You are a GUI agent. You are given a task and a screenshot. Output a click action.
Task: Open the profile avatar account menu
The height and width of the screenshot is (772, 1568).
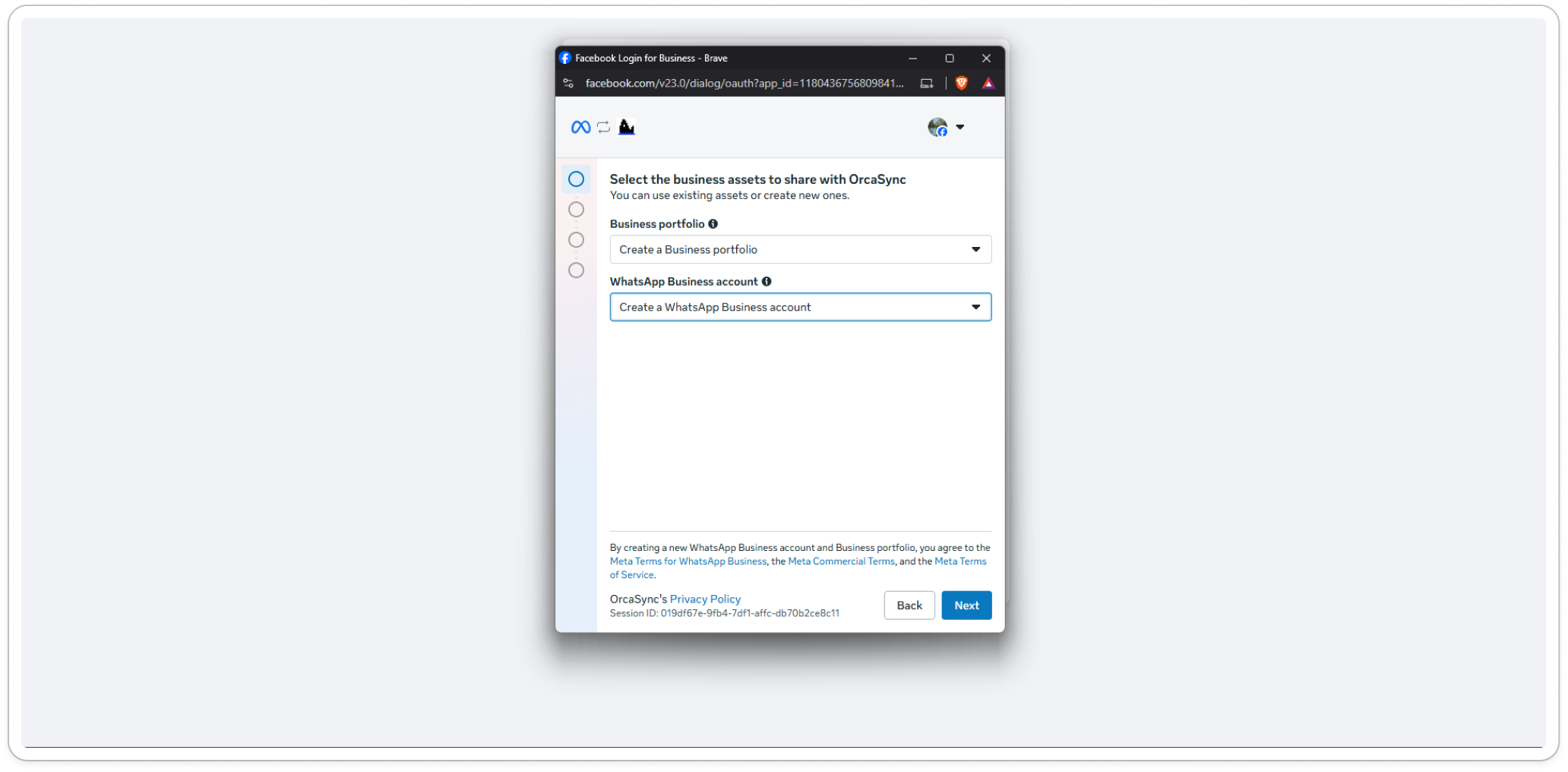937,127
